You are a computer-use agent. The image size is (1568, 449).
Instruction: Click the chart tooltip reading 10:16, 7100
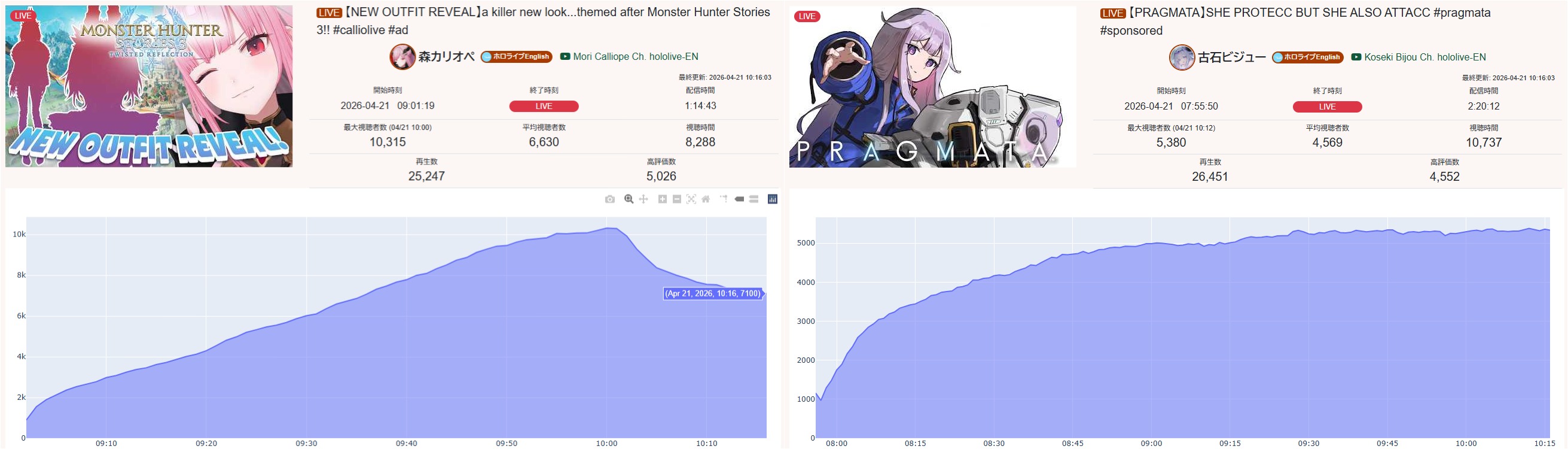[713, 294]
